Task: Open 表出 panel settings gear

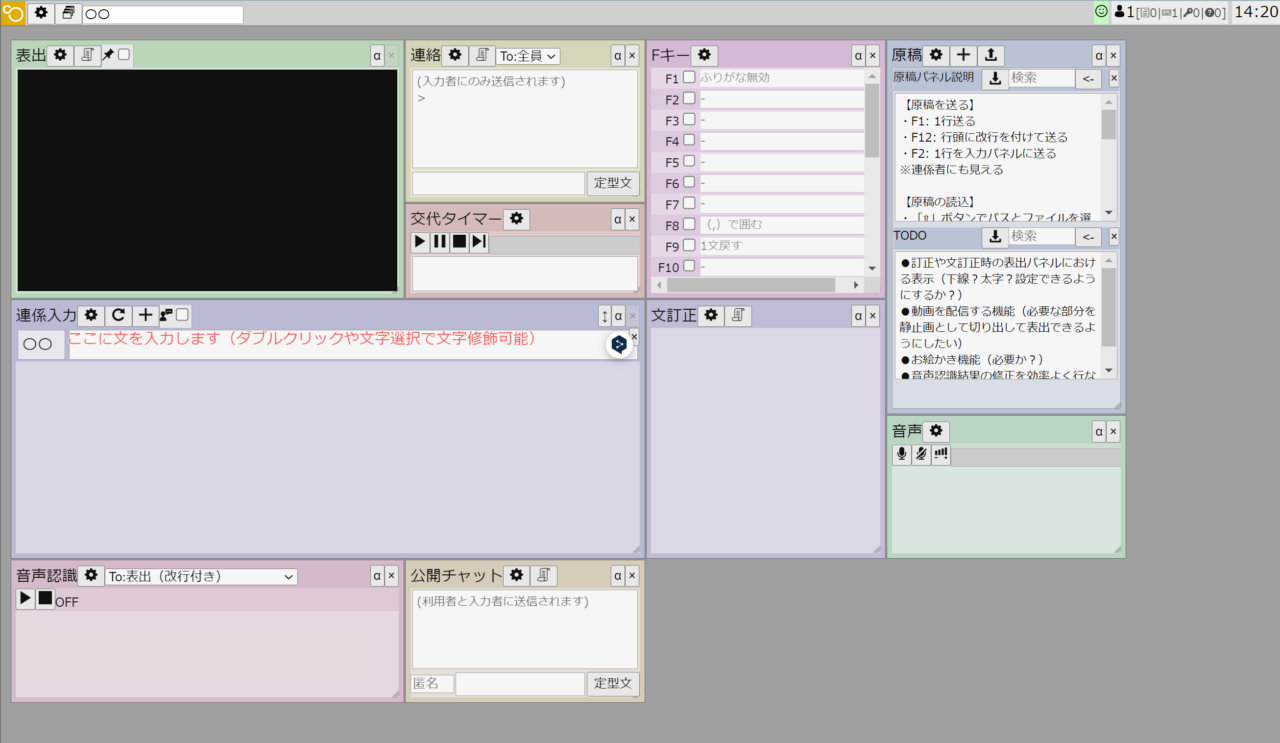Action: [60, 55]
